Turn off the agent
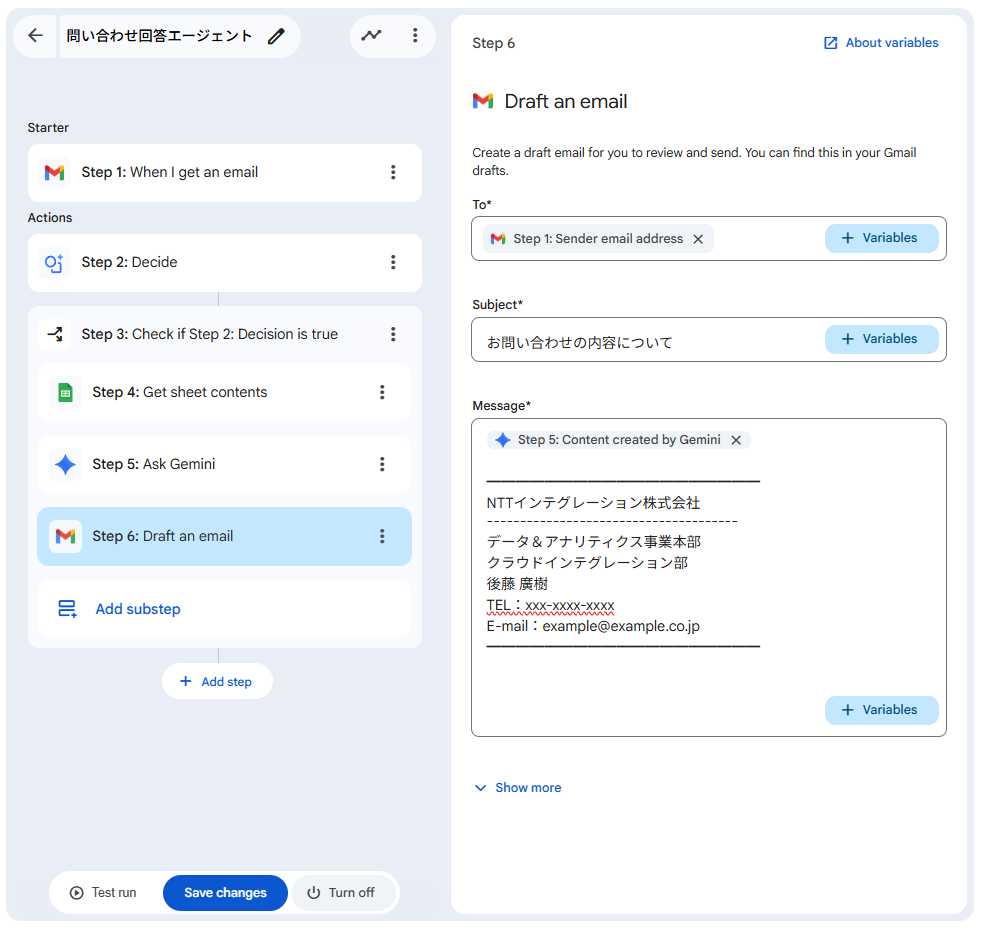The height and width of the screenshot is (929, 983). pyautogui.click(x=341, y=893)
